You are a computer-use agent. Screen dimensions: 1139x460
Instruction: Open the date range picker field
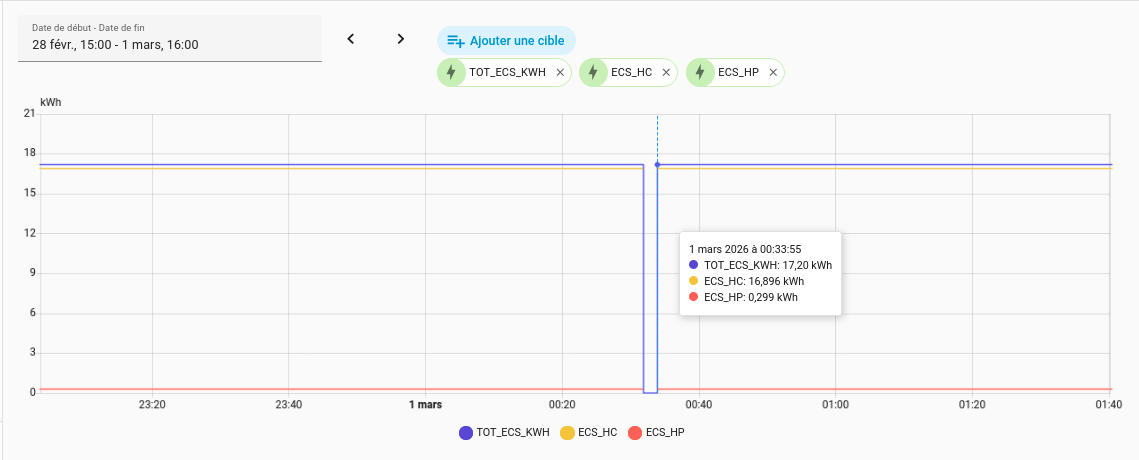170,38
